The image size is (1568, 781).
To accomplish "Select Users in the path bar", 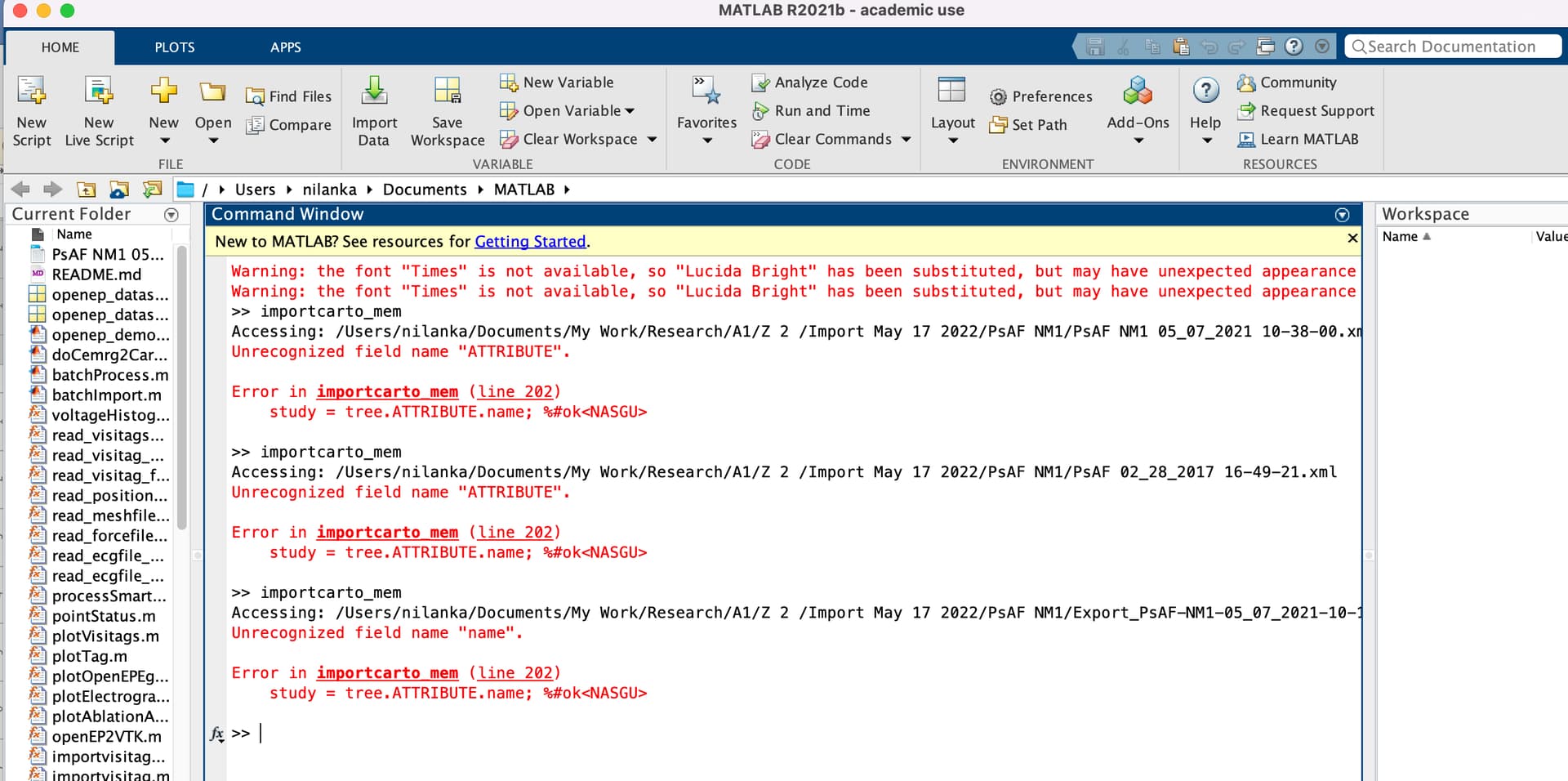I will pyautogui.click(x=255, y=190).
